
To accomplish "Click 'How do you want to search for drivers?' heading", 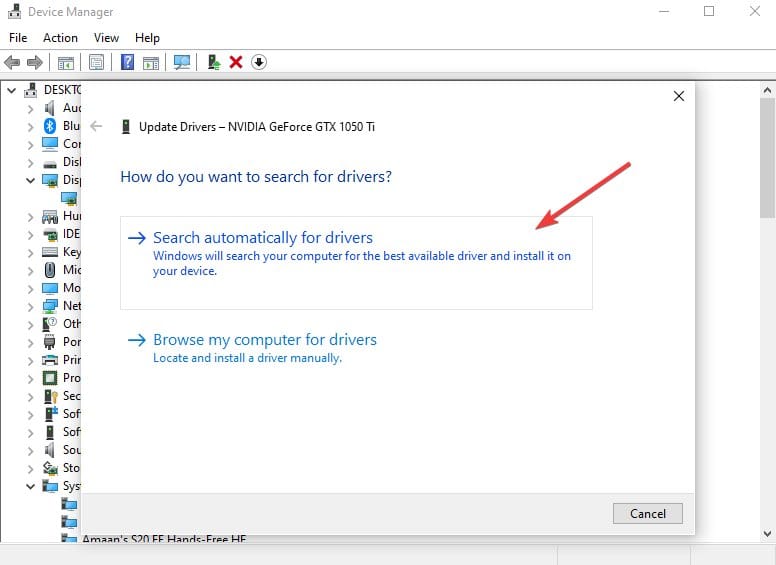I will [256, 177].
